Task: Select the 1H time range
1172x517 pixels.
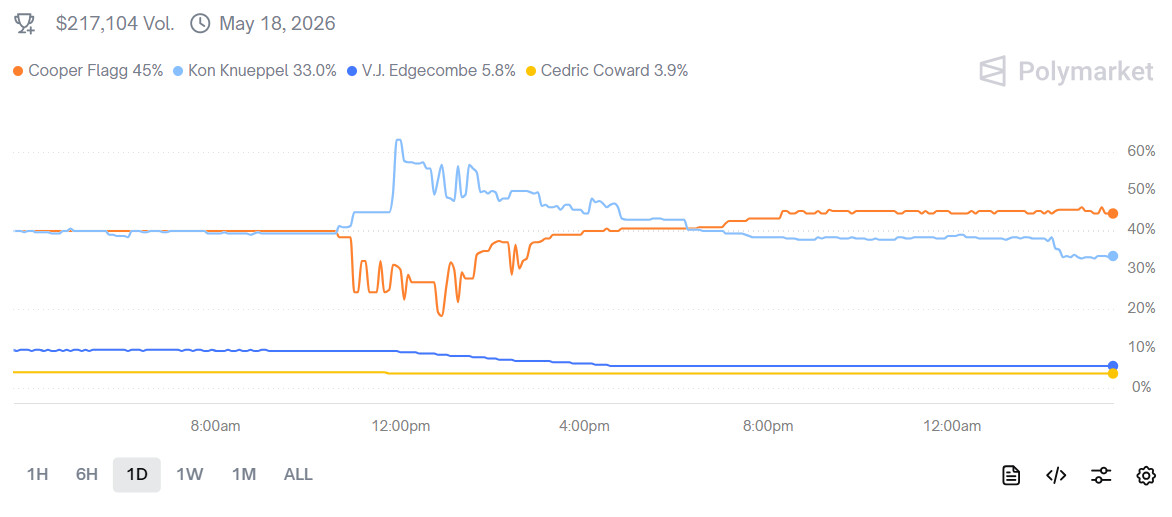Action: click(x=37, y=474)
